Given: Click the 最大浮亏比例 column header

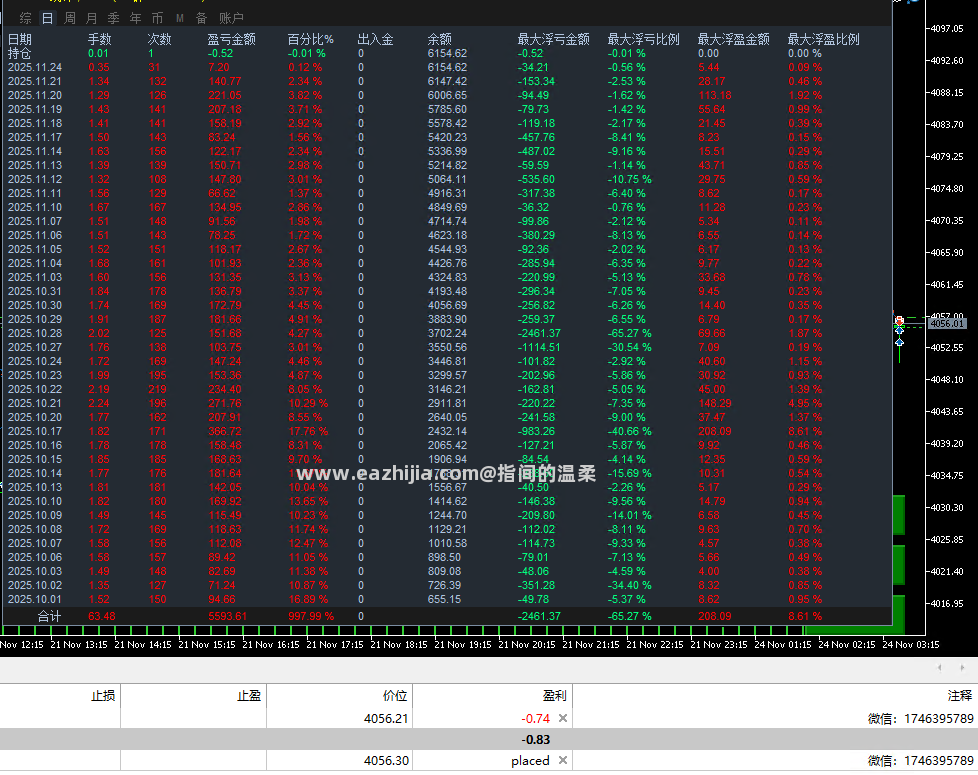Looking at the screenshot, I should click(x=644, y=39).
